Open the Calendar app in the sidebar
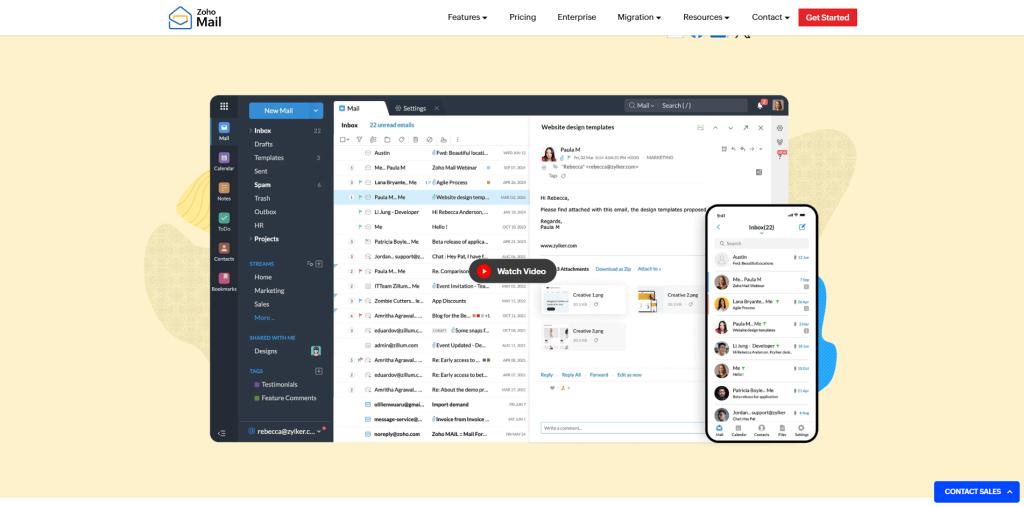The image size is (1024, 507). point(224,161)
